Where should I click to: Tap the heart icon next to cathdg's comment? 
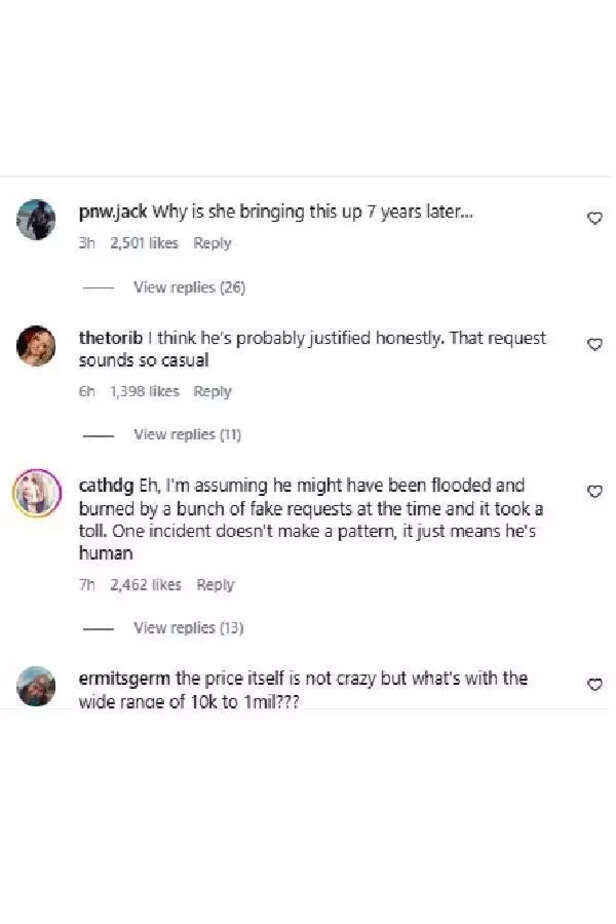595,489
